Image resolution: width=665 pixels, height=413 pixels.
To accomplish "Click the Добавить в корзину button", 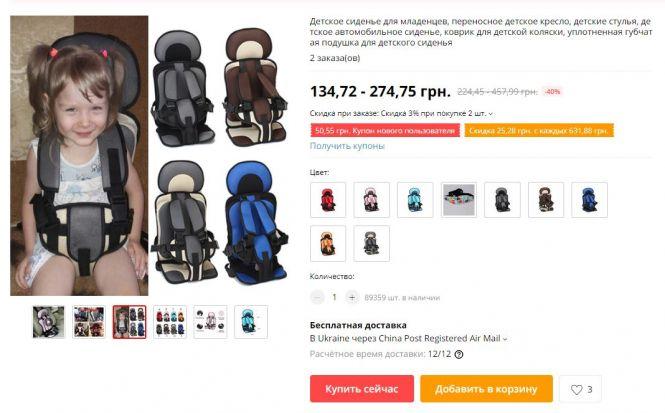I will (486, 388).
